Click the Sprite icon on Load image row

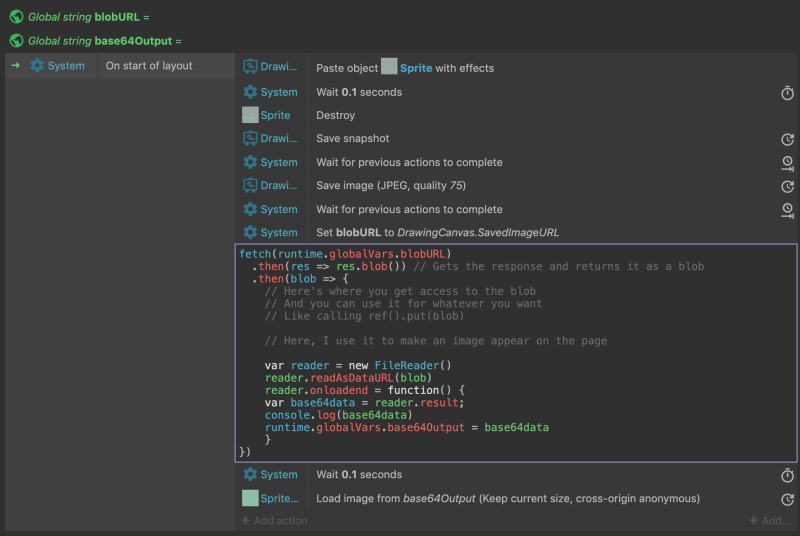[250, 498]
